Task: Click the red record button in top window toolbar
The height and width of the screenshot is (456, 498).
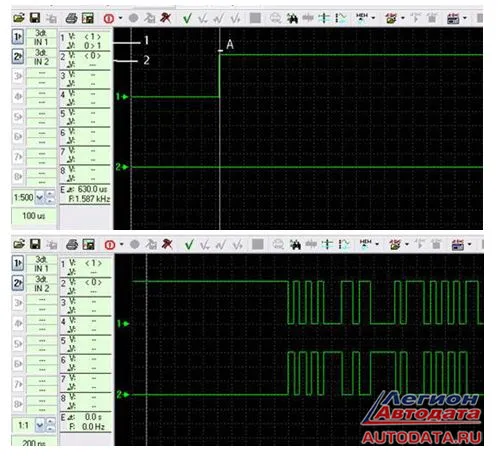Action: pyautogui.click(x=109, y=18)
